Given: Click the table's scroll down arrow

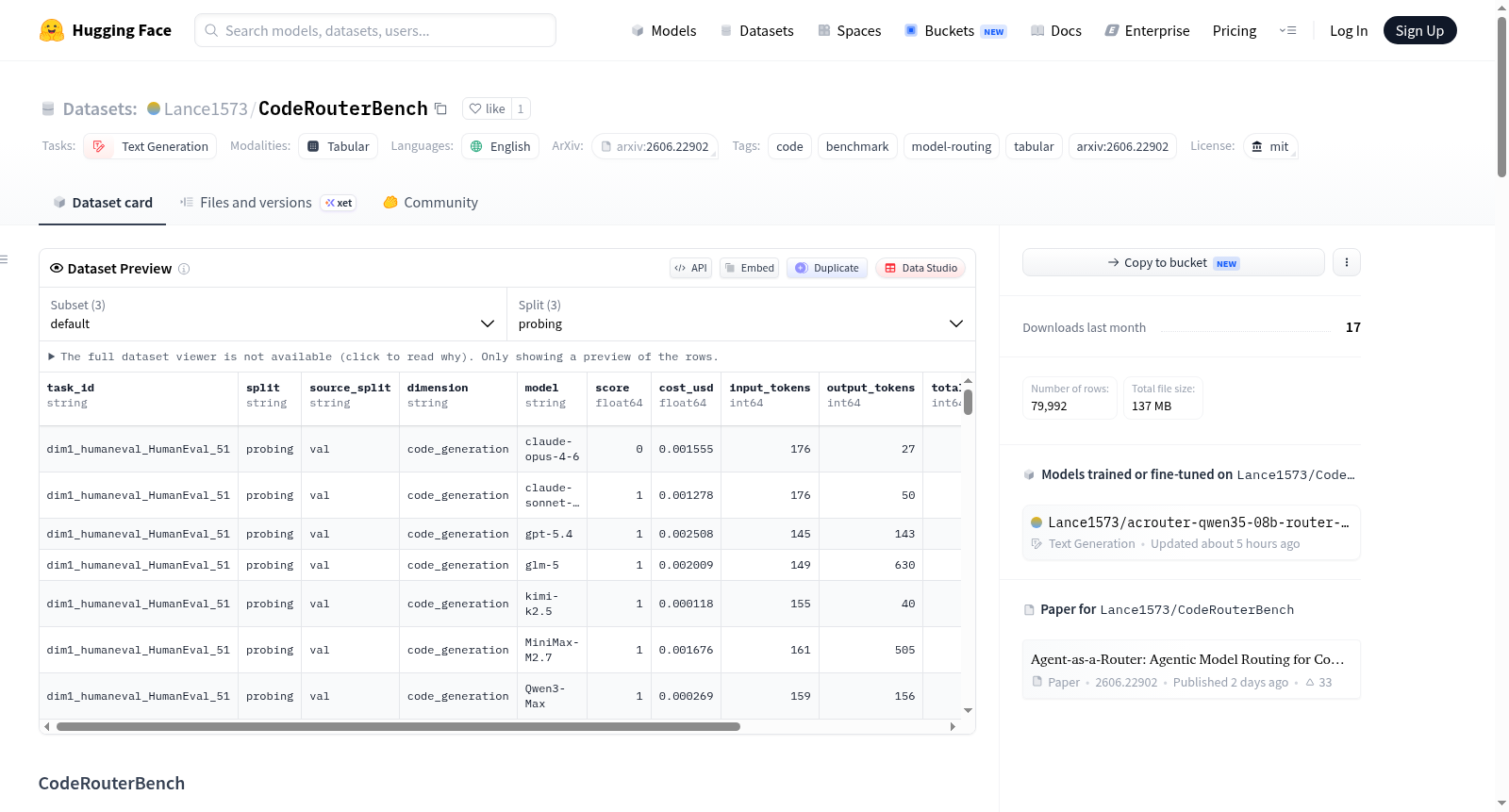Looking at the screenshot, I should 968,711.
